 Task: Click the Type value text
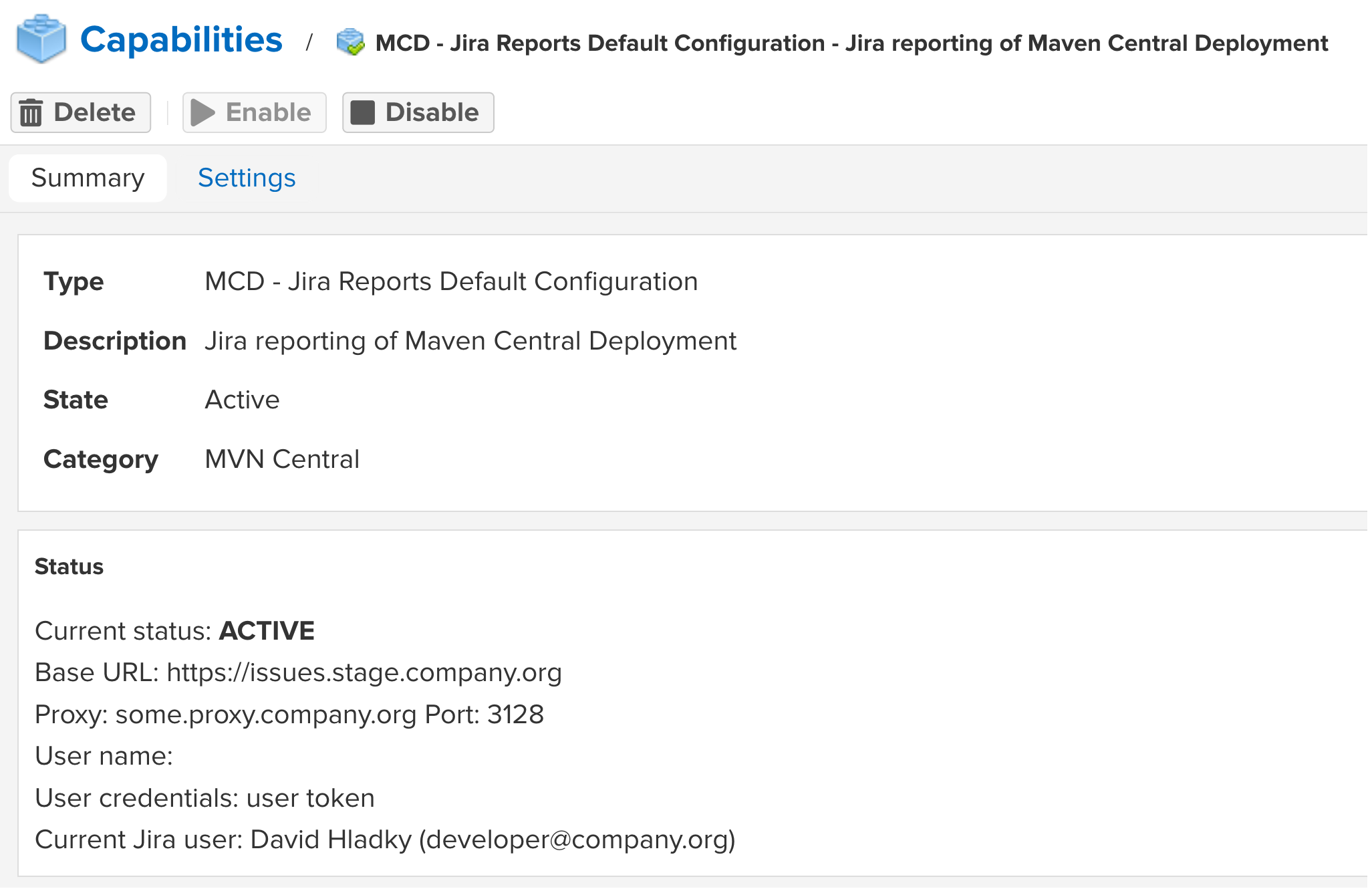pyautogui.click(x=451, y=281)
